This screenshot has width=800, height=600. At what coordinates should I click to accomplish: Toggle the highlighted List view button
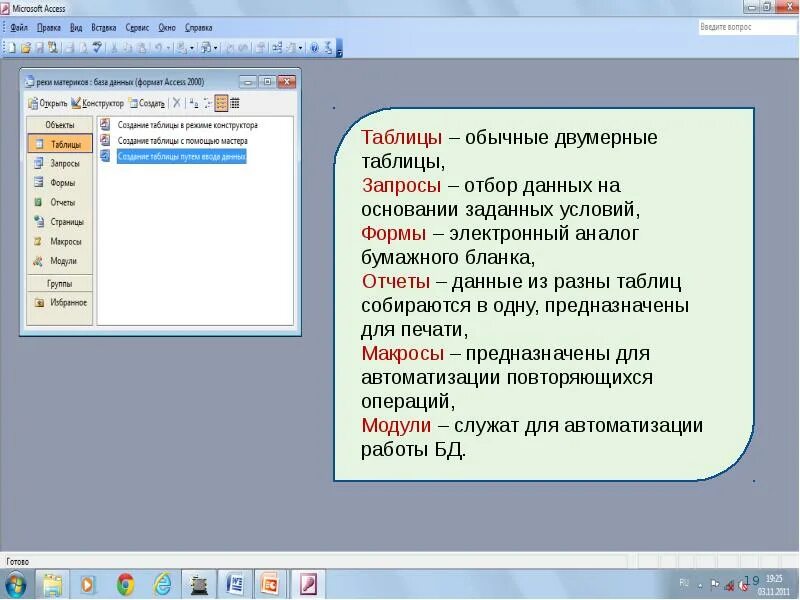[221, 103]
